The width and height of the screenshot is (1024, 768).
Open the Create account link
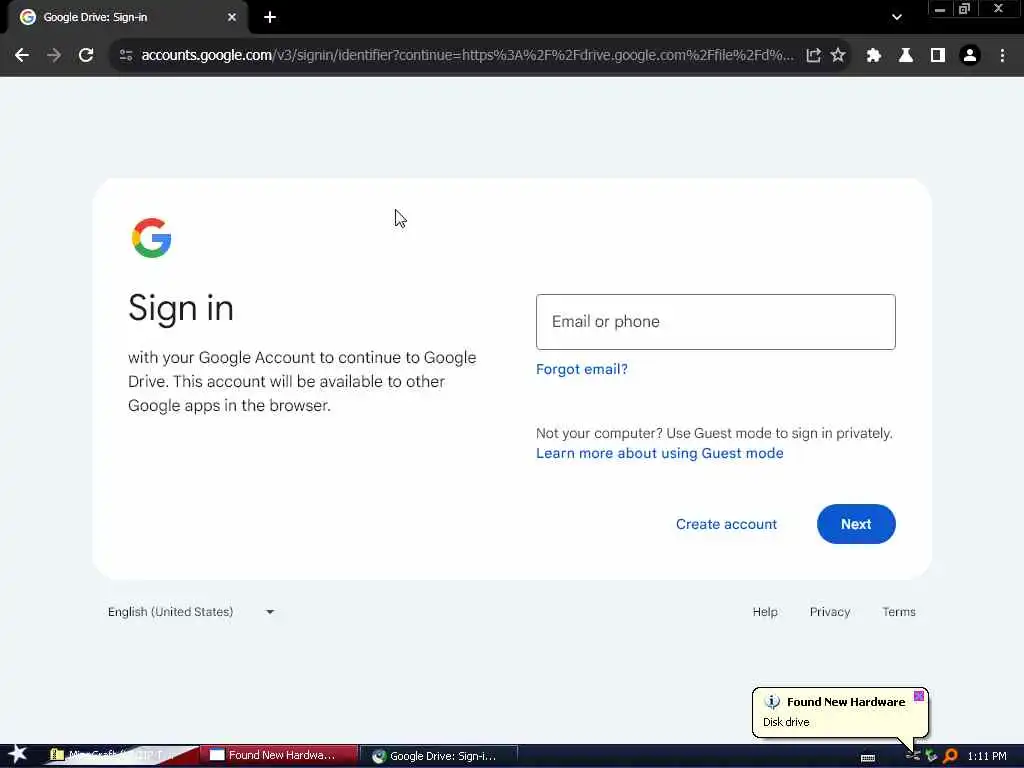coord(726,524)
